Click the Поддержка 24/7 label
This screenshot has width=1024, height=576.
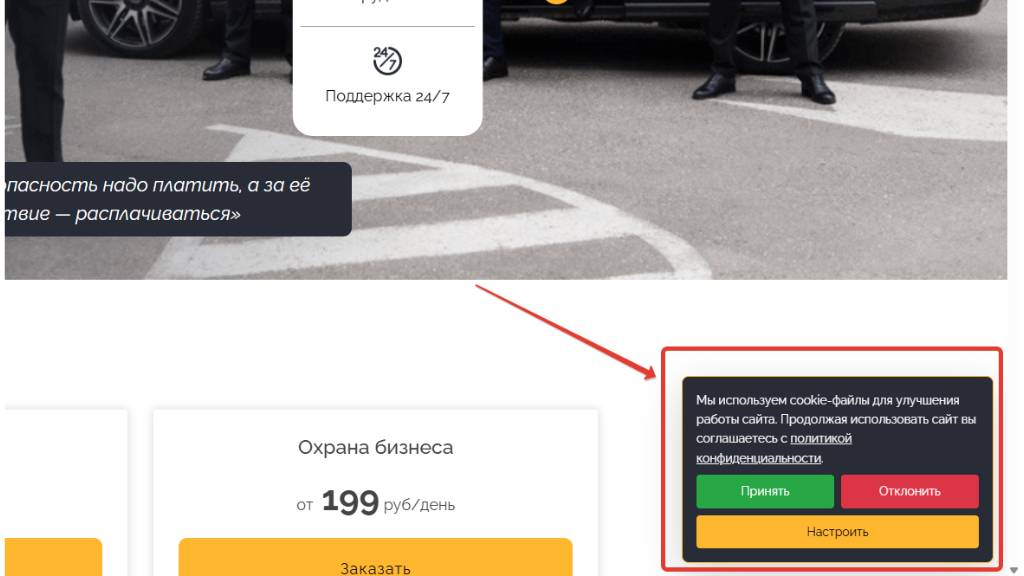pos(387,96)
